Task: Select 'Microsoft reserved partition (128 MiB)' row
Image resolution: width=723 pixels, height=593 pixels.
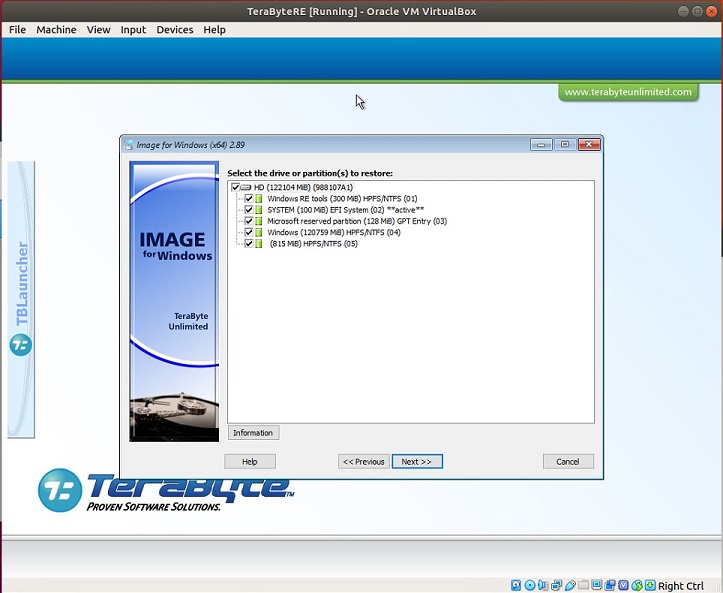Action: point(357,221)
